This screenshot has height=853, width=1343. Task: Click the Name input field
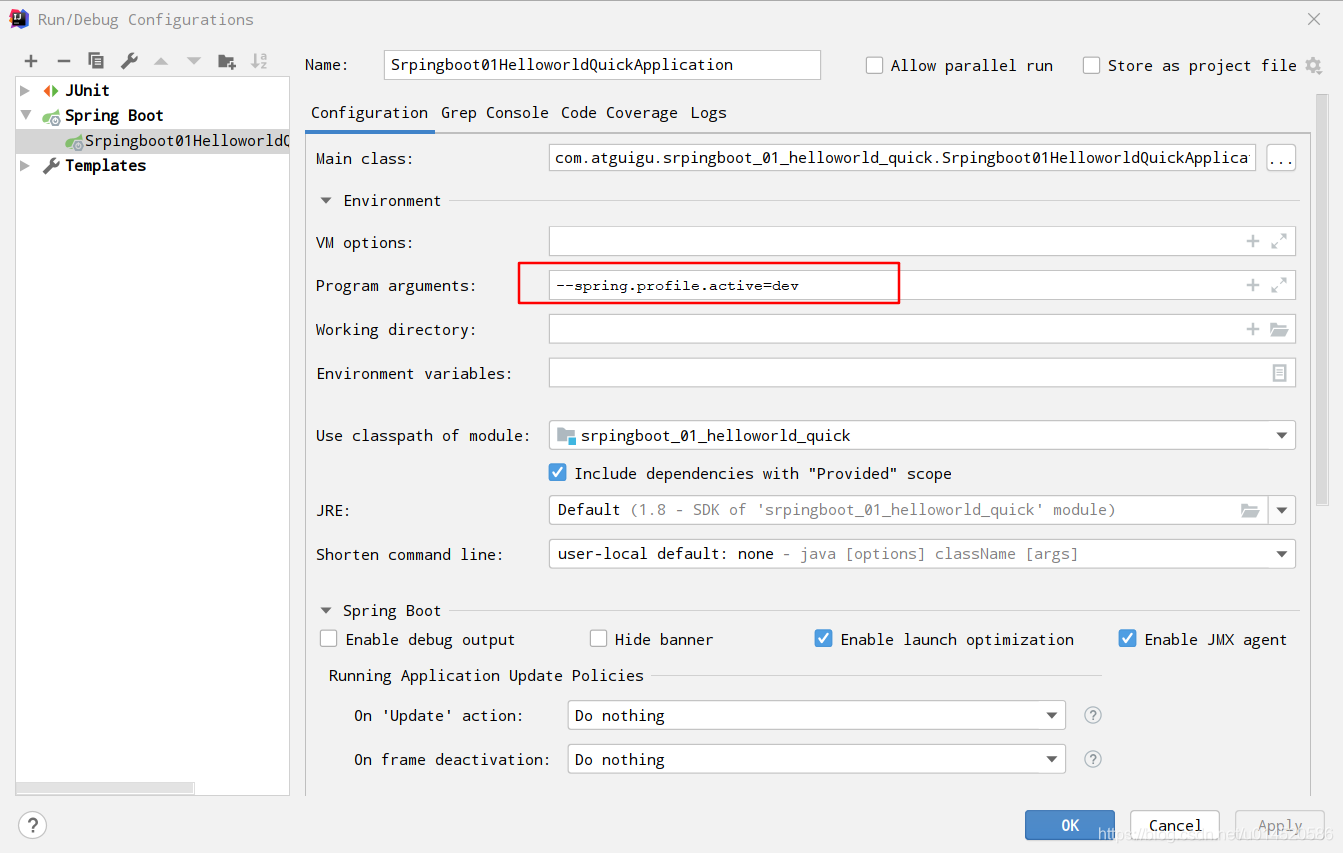click(x=602, y=65)
